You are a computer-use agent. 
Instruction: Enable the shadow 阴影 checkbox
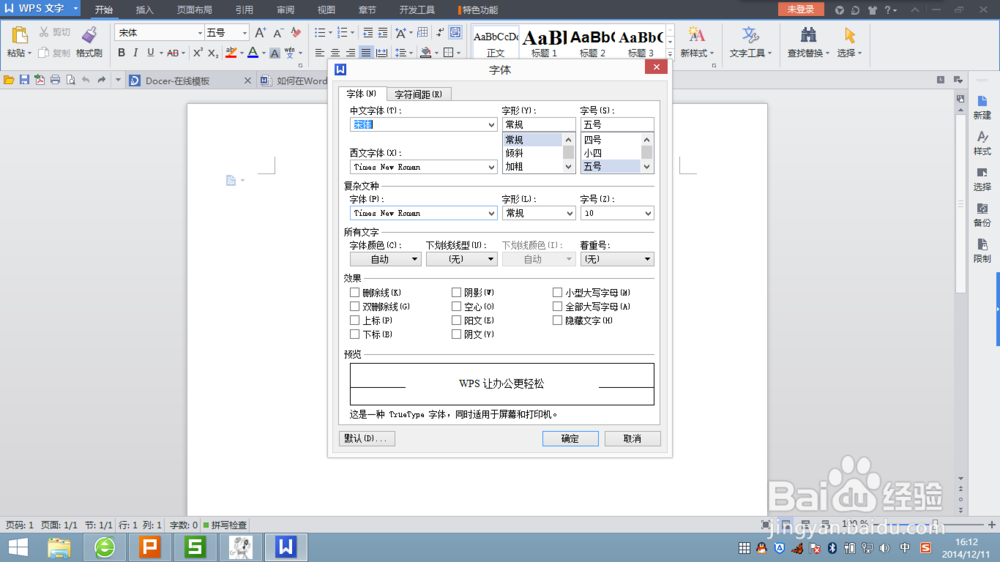[x=456, y=292]
